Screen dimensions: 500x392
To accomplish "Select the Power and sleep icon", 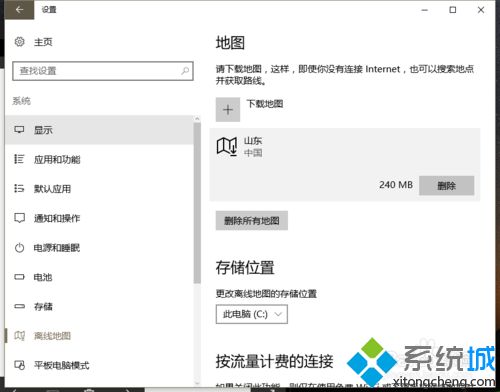I will click(19, 248).
